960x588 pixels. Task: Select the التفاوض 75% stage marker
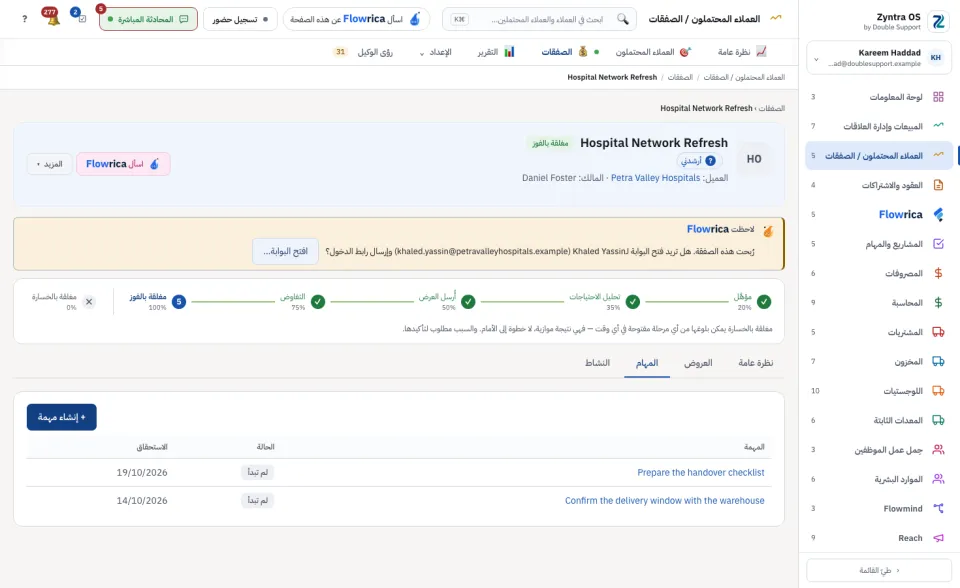(x=318, y=302)
